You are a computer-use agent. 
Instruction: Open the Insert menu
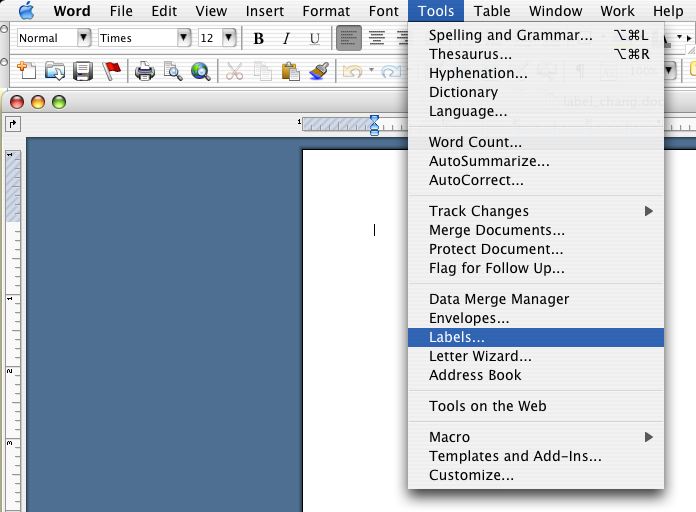(x=265, y=11)
